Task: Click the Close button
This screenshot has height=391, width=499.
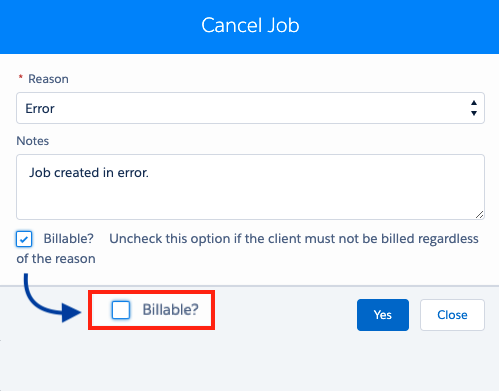Action: (x=452, y=315)
